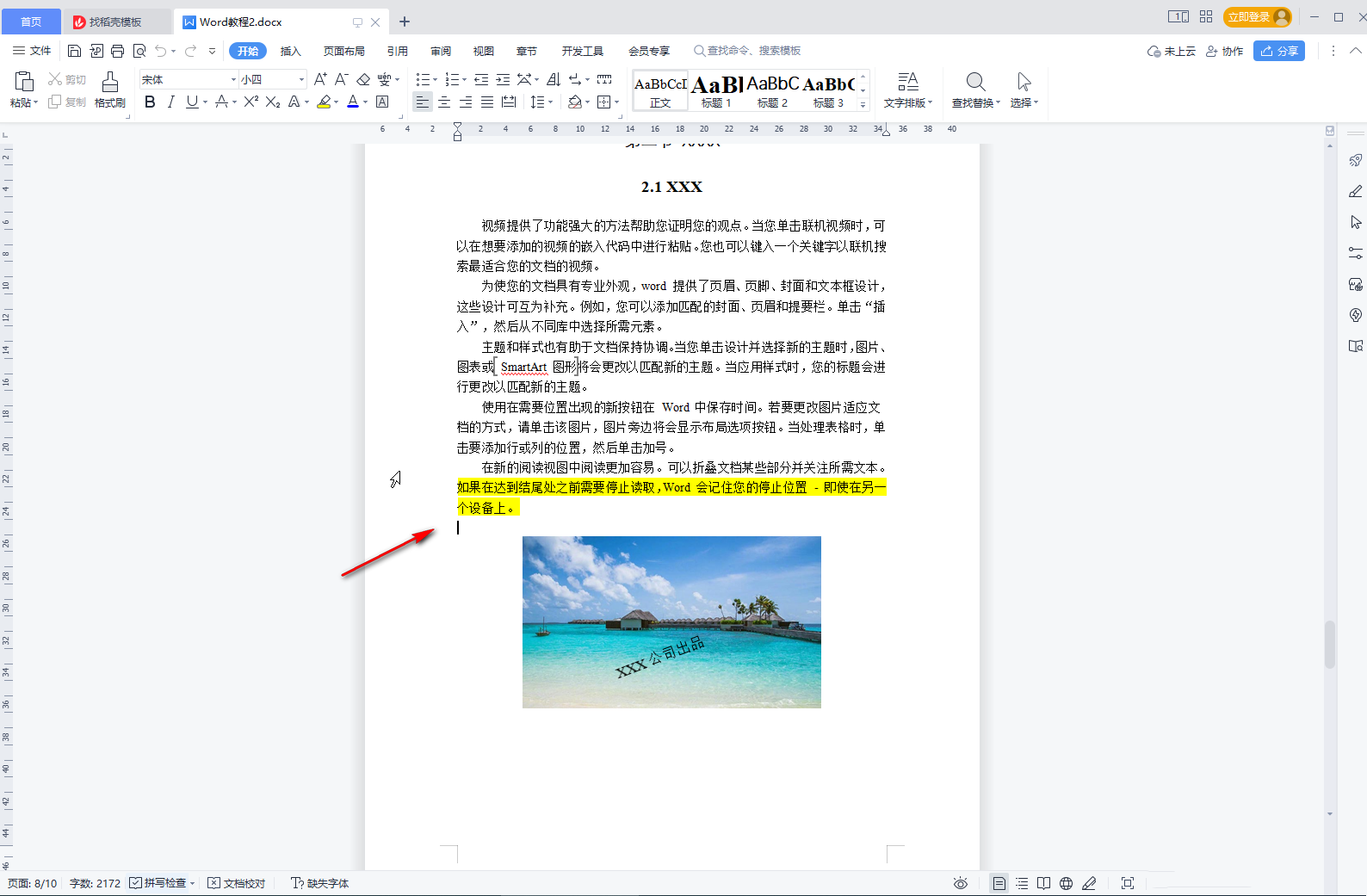Switch to the Page Layout tab
Screen dimensions: 1367x896
[x=343, y=51]
